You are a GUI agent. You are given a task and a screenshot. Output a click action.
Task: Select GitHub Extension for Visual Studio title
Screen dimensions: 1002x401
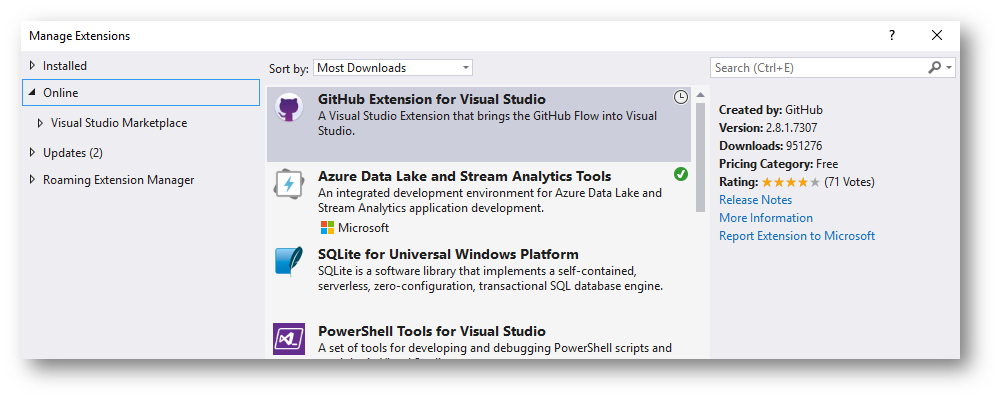[x=432, y=99]
